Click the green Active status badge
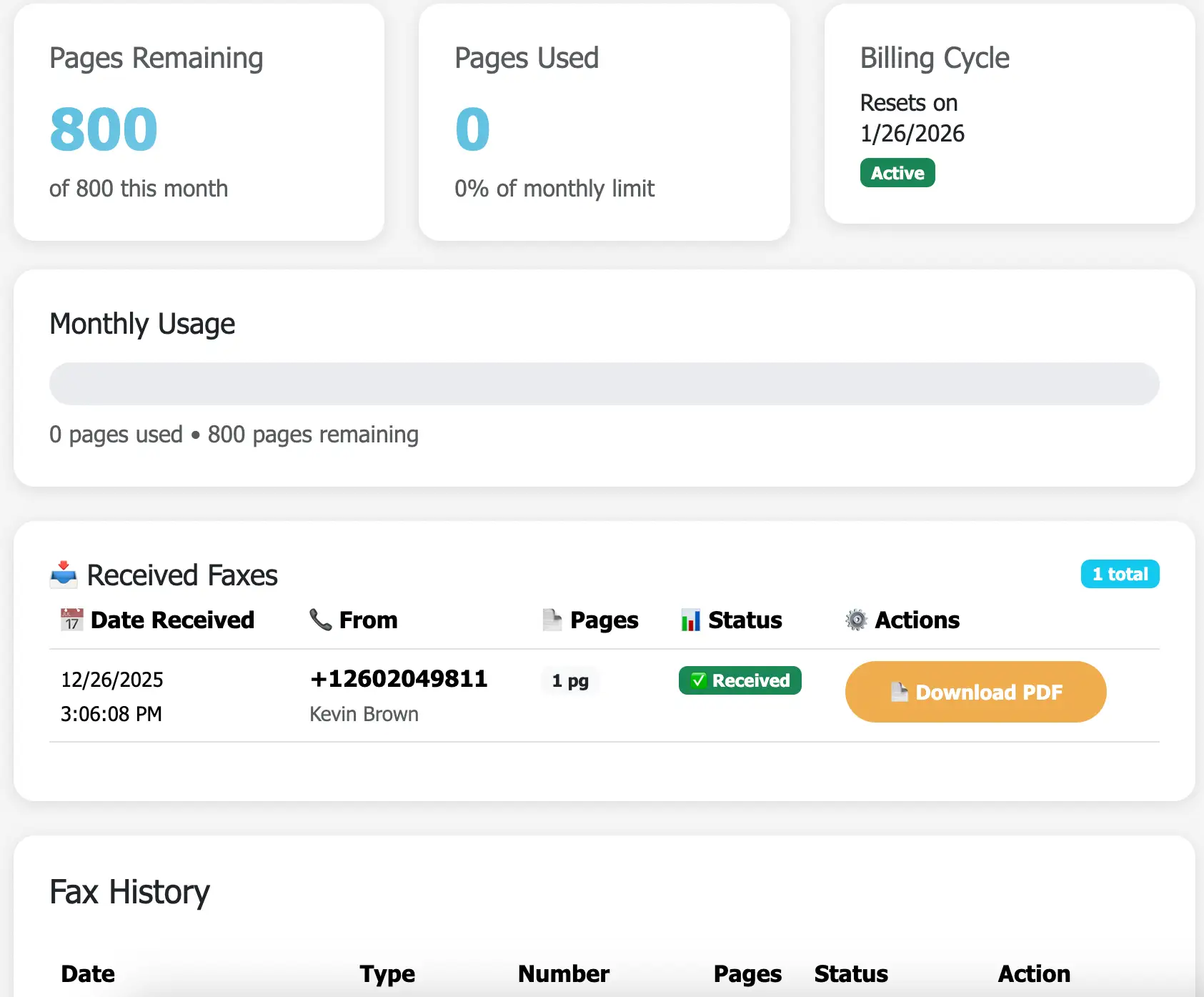The image size is (1204, 997). (897, 173)
